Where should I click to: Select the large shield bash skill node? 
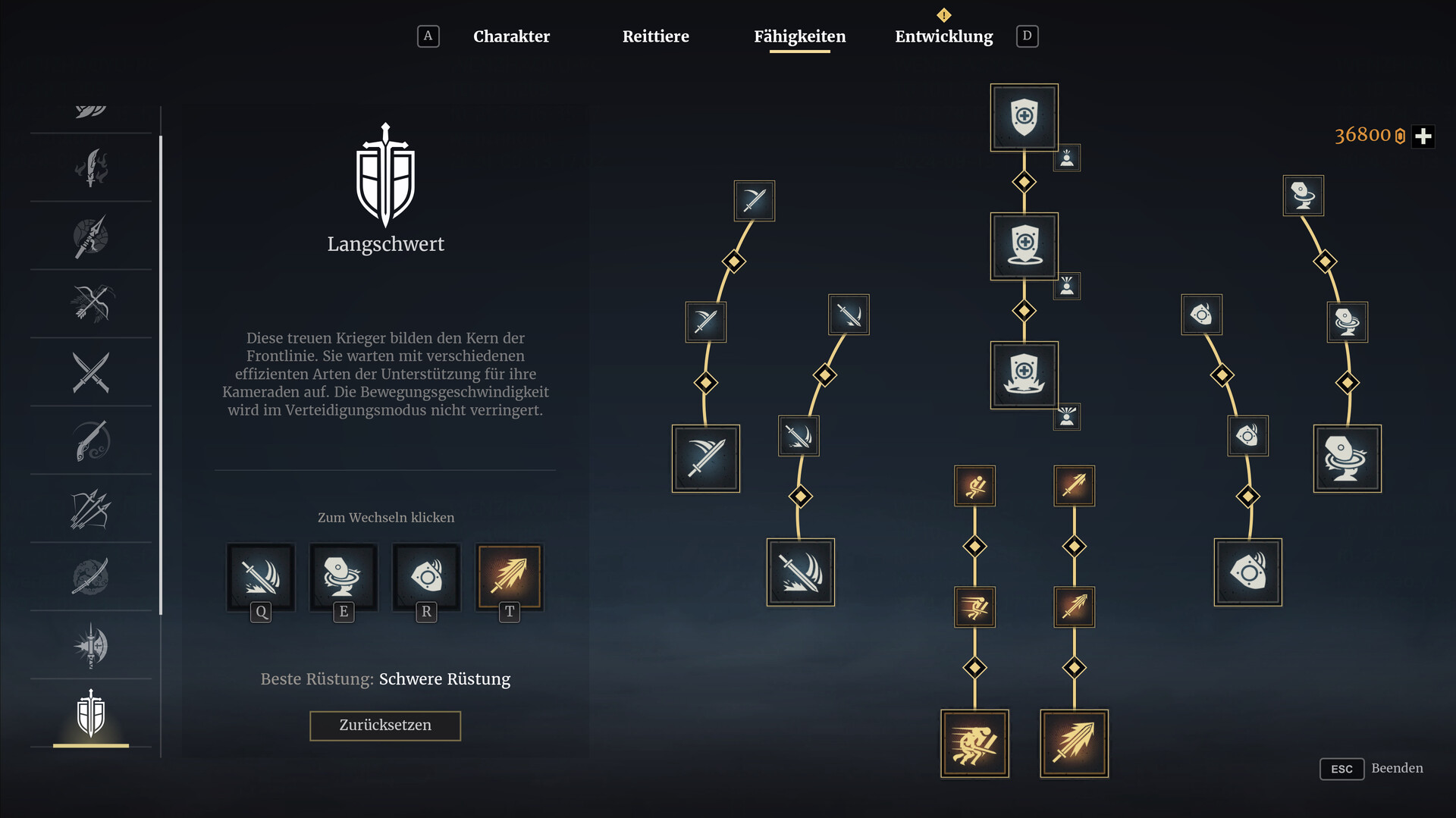coord(1247,572)
